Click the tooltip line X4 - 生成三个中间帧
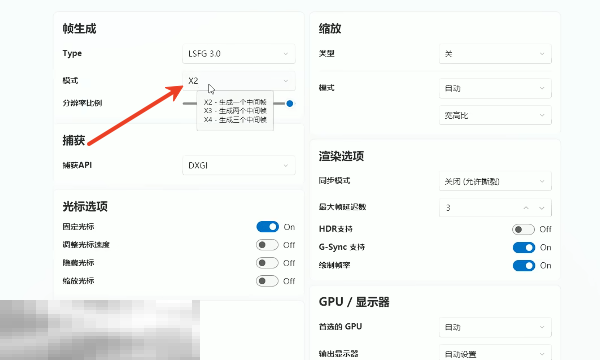600x360 pixels. (x=235, y=120)
